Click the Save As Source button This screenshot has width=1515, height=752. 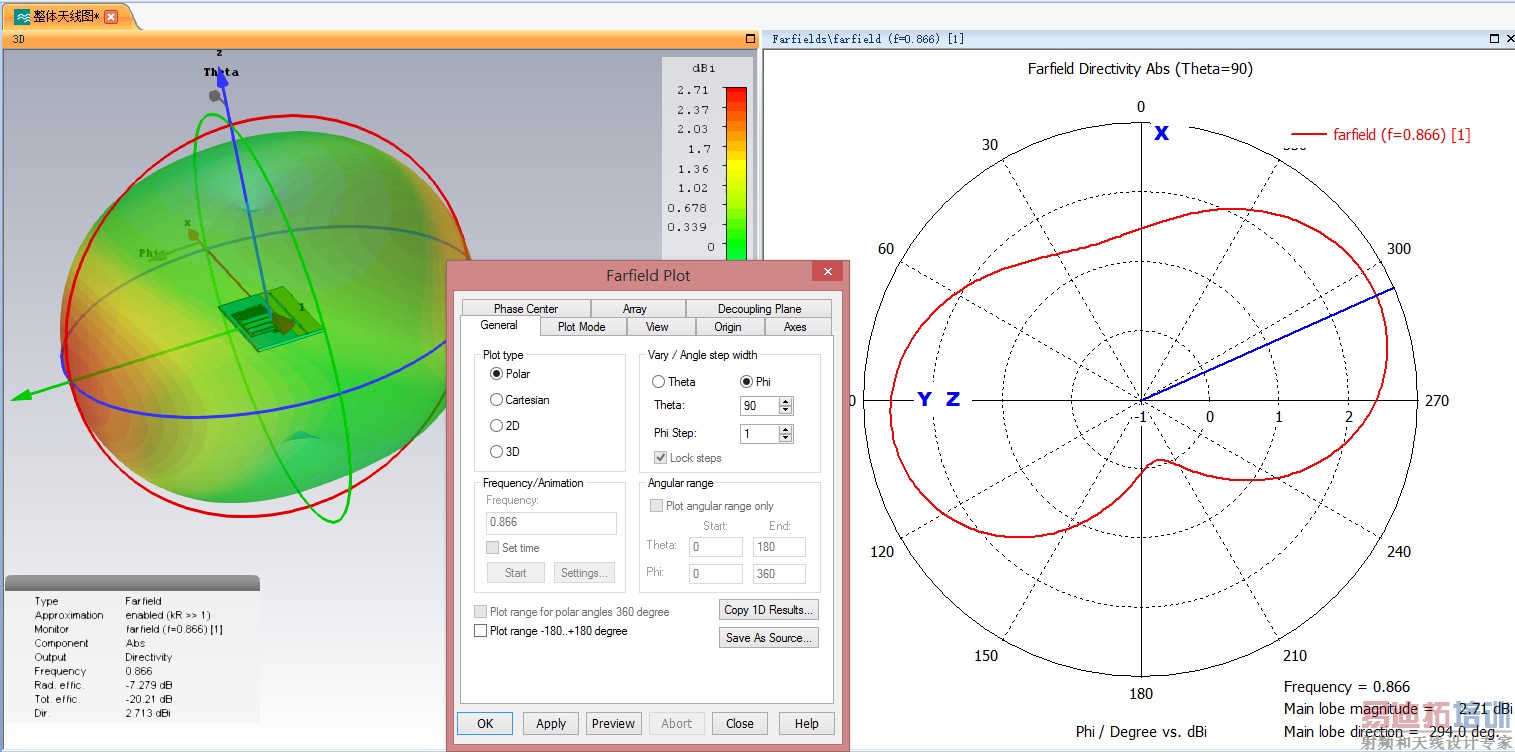point(768,638)
